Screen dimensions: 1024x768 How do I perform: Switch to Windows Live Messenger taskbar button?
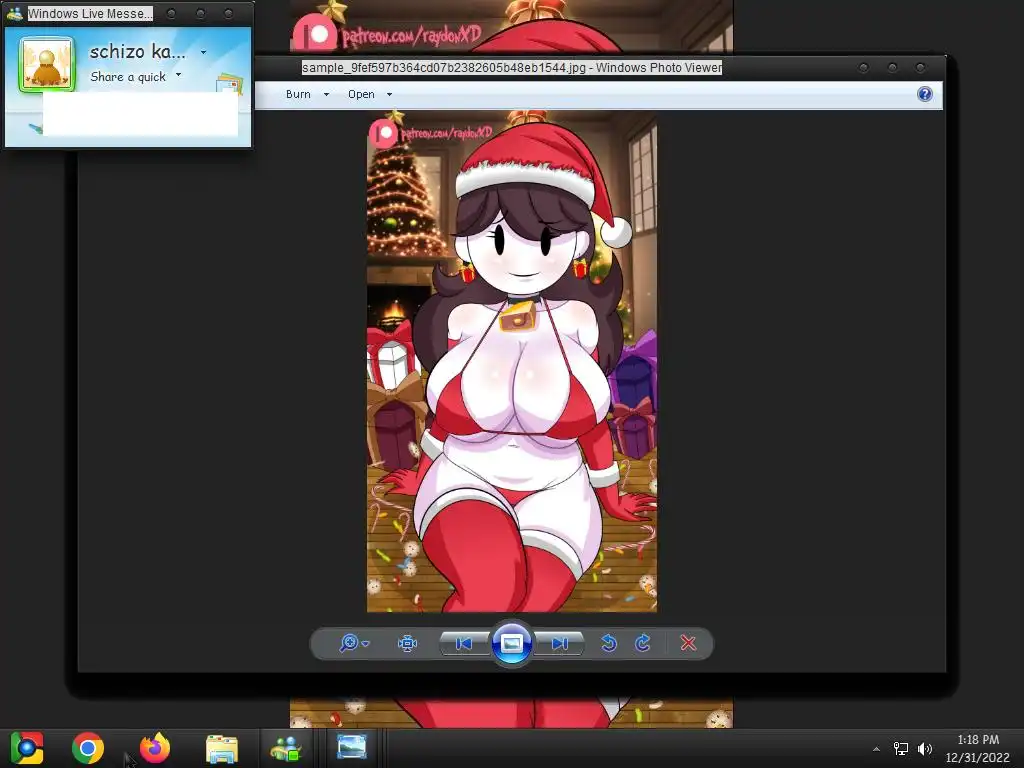click(286, 748)
